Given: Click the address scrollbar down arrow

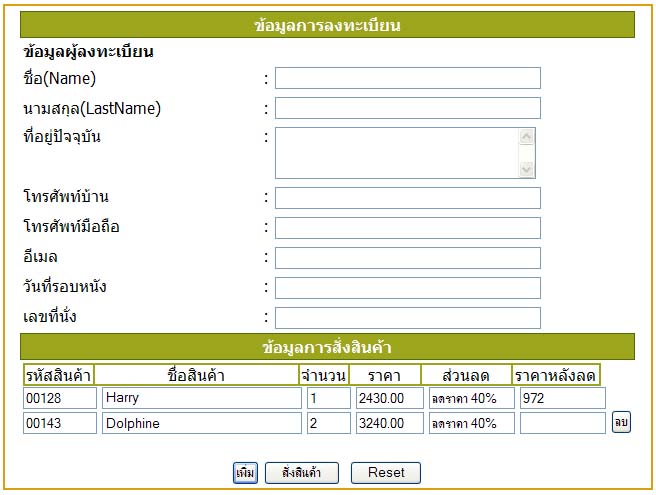Looking at the screenshot, I should click(x=528, y=169).
